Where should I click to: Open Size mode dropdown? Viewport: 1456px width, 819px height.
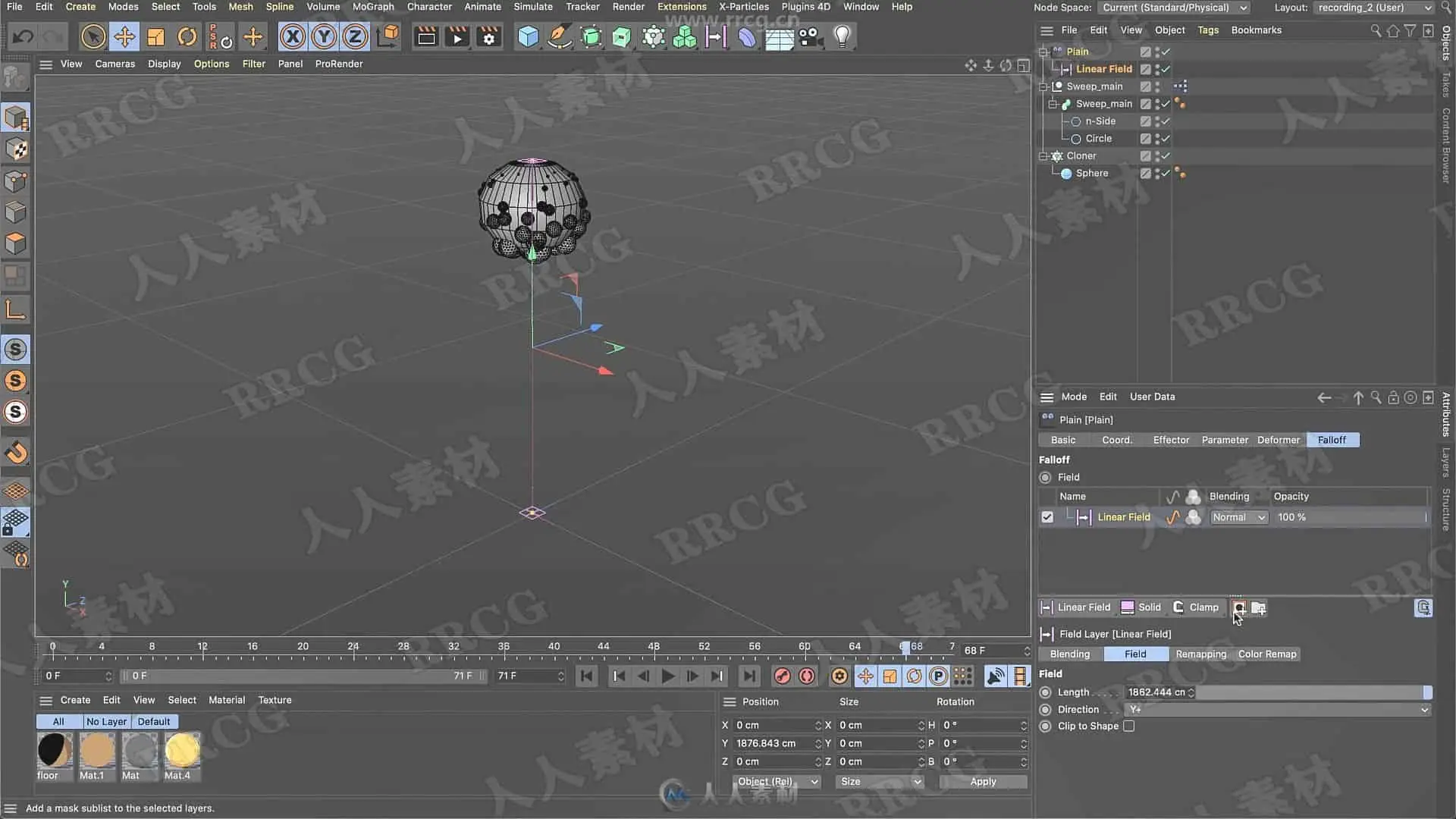click(x=880, y=782)
